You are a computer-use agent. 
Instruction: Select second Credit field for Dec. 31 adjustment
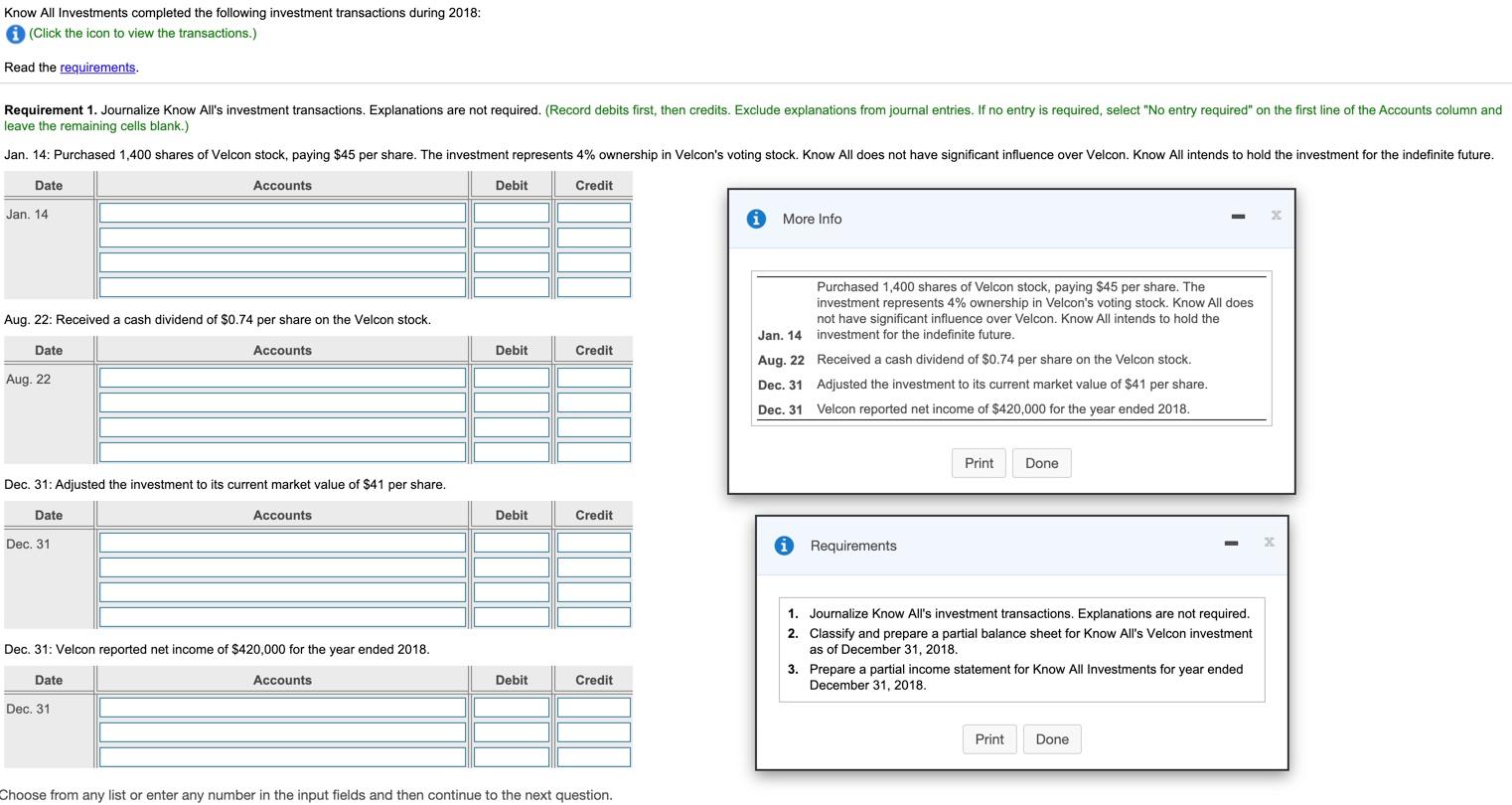click(594, 567)
